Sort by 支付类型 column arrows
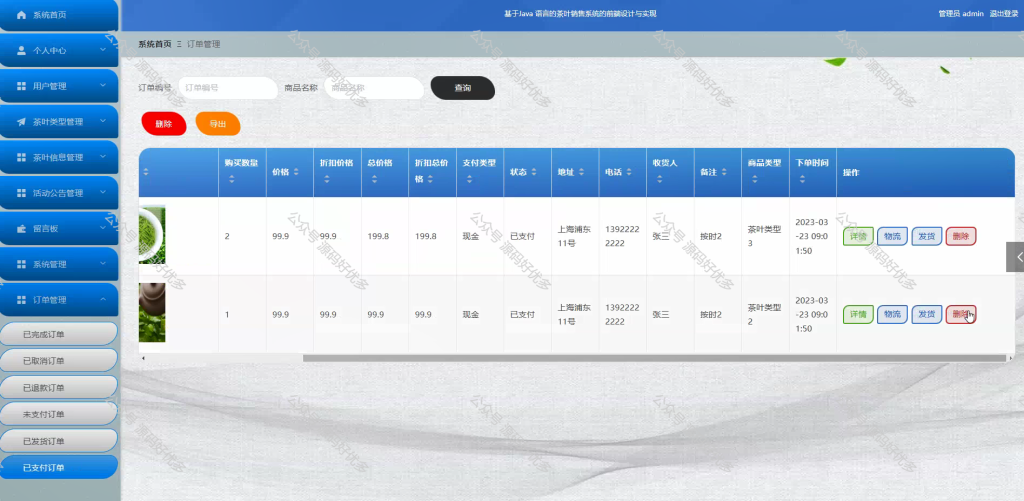This screenshot has height=501, width=1024. click(x=470, y=179)
